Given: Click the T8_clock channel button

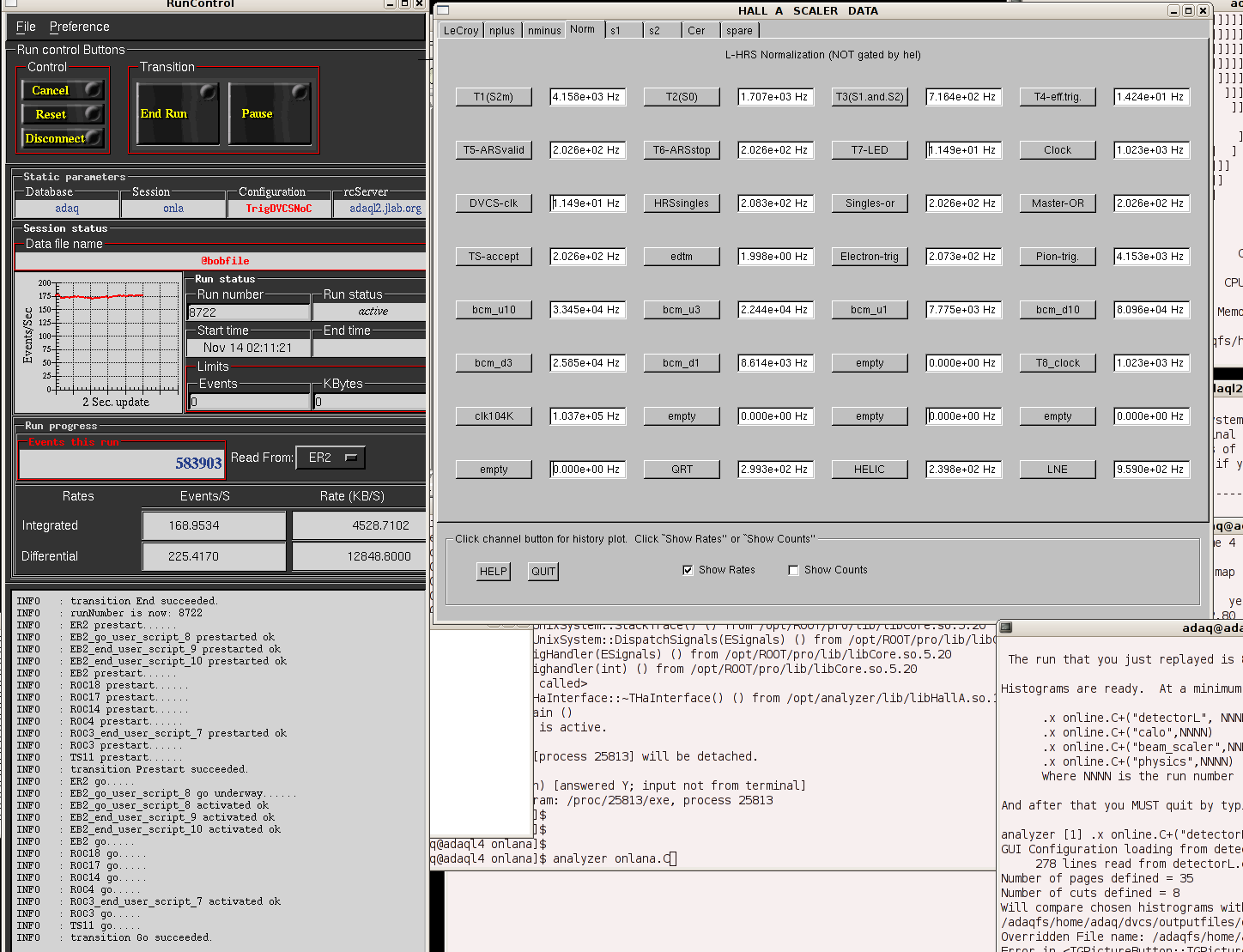Looking at the screenshot, I should pos(1058,363).
